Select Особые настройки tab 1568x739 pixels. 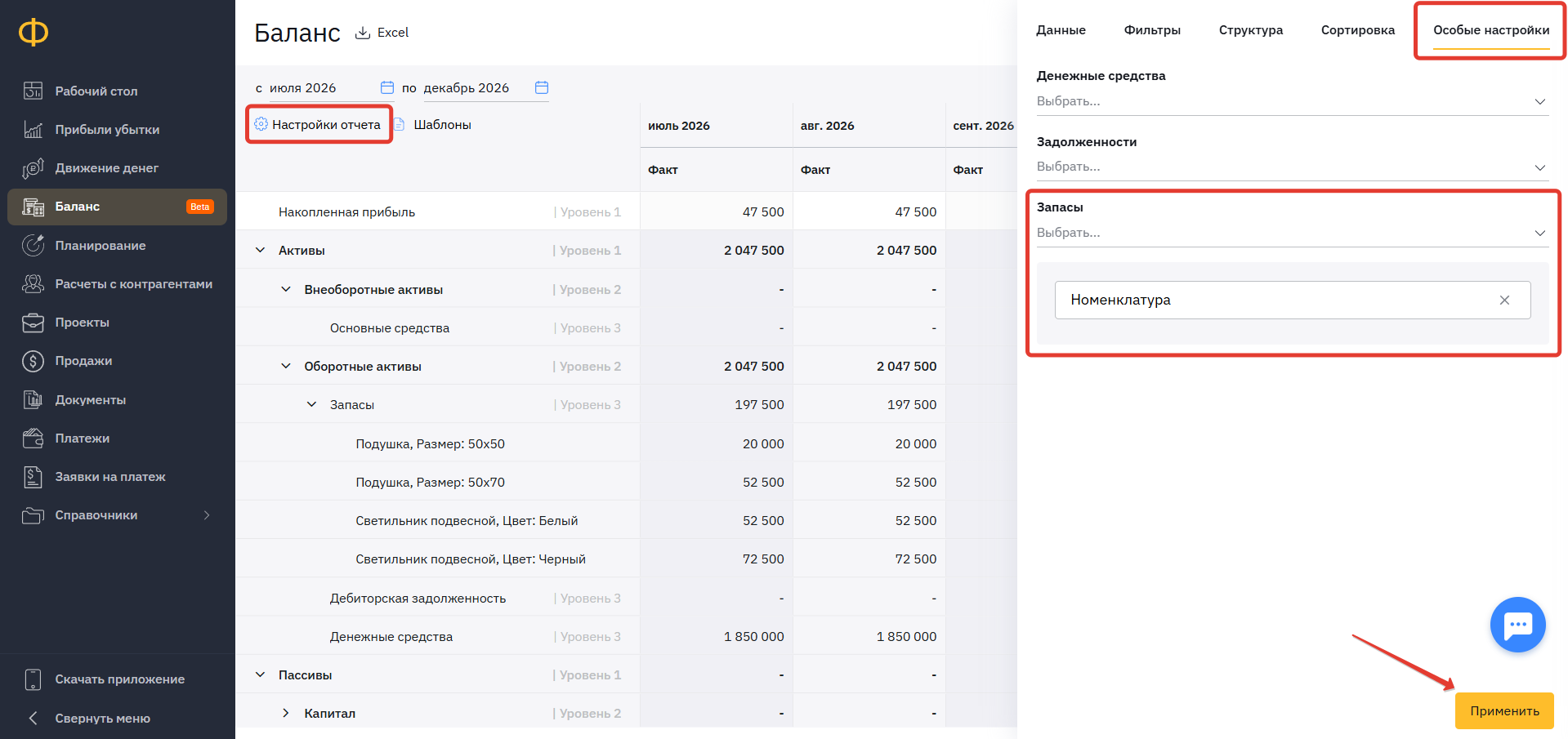[x=1491, y=30]
